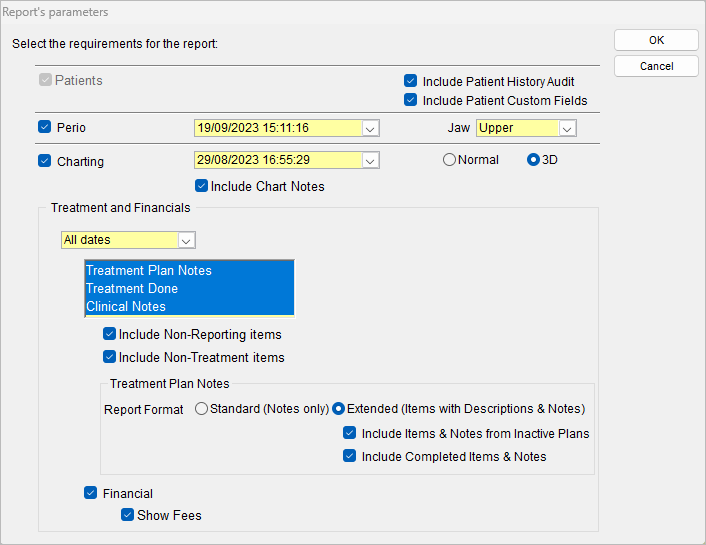Click the OK button

coord(656,40)
